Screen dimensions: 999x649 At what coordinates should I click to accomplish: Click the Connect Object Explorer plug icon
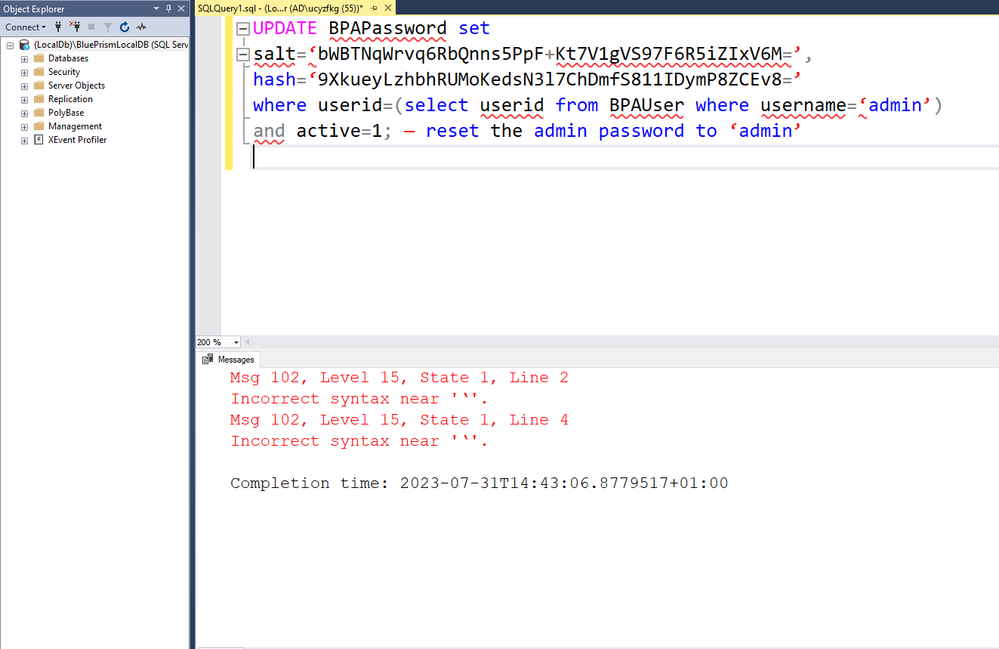58,27
